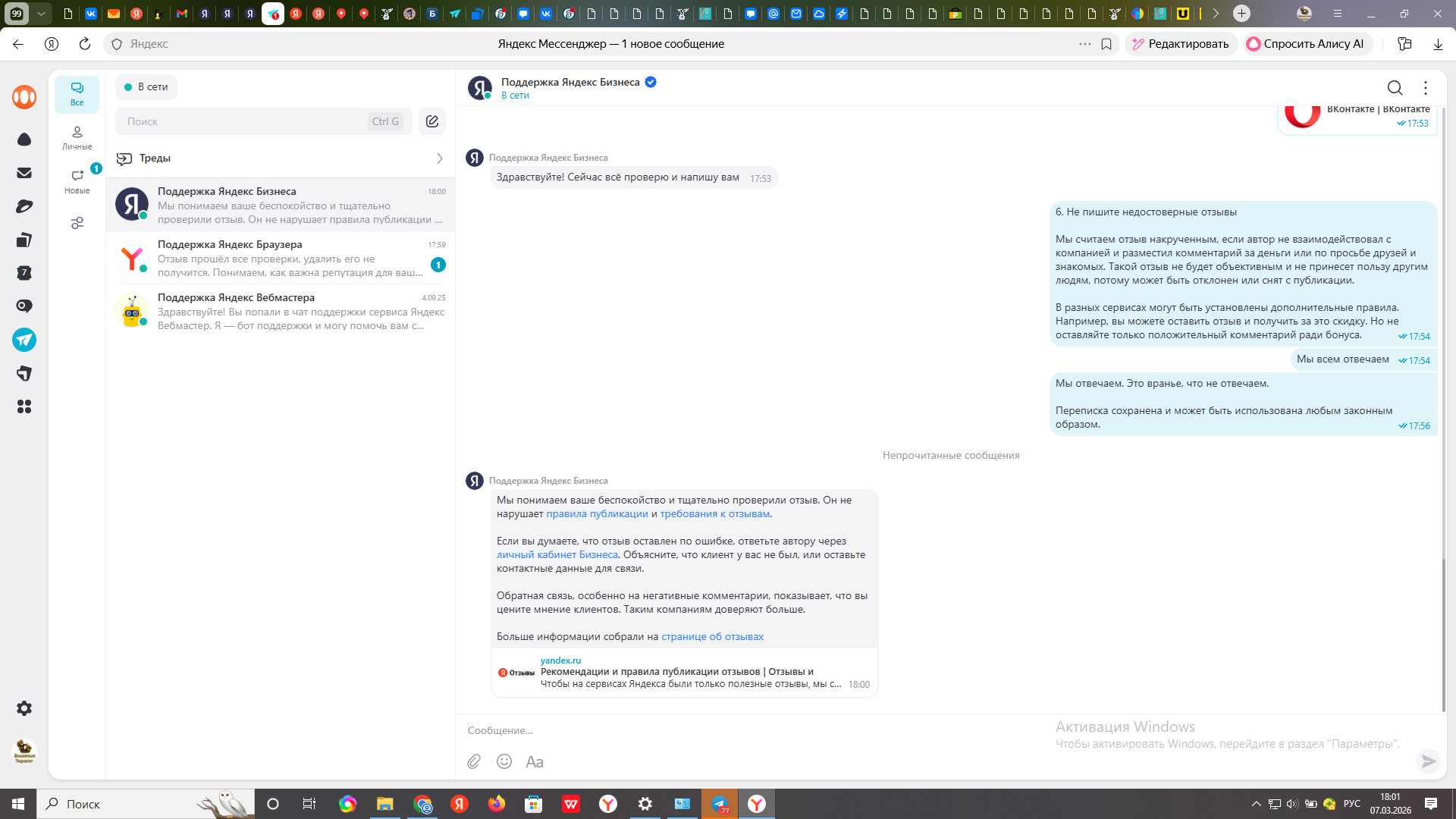Toggle text formatting Aa icon
Image resolution: width=1456 pixels, height=819 pixels.
pyautogui.click(x=535, y=761)
